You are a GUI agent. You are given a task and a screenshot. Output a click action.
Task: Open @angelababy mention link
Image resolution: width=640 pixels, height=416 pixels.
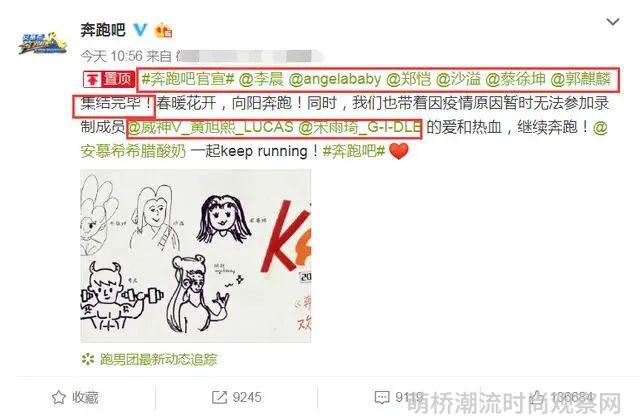[335, 79]
